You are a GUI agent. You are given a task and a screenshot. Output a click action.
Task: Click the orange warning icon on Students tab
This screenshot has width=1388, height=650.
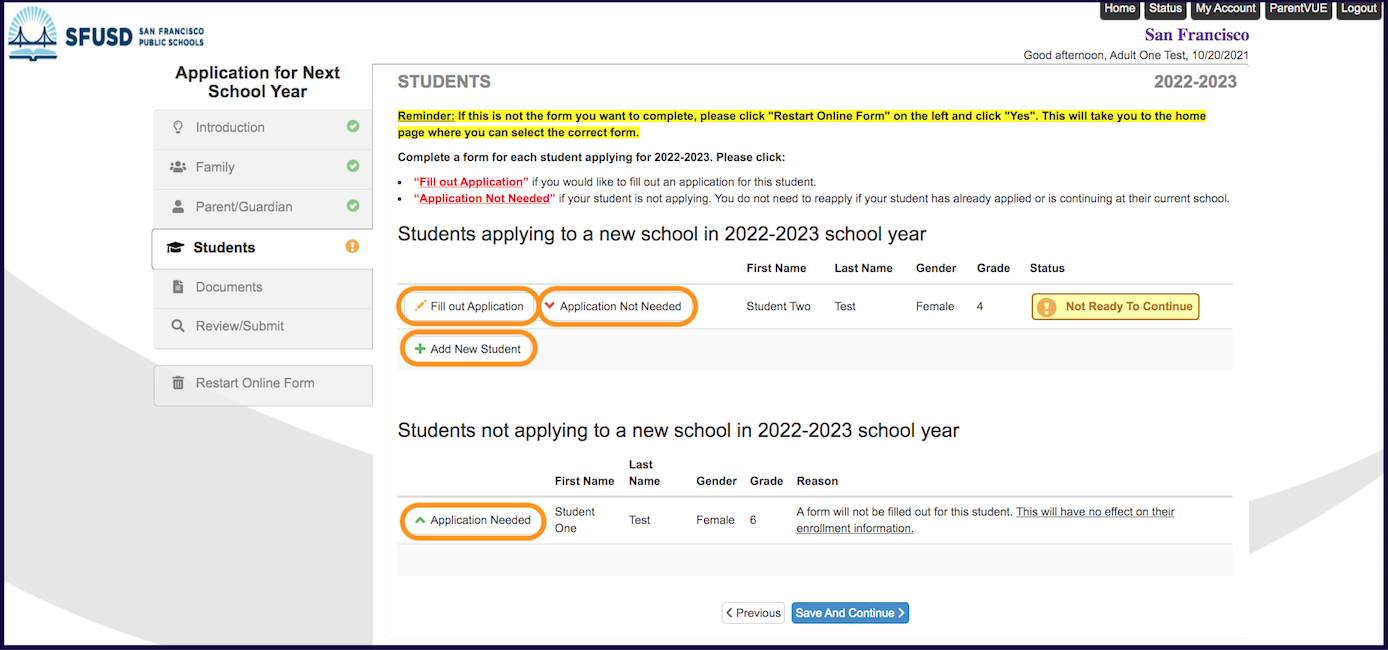click(352, 247)
